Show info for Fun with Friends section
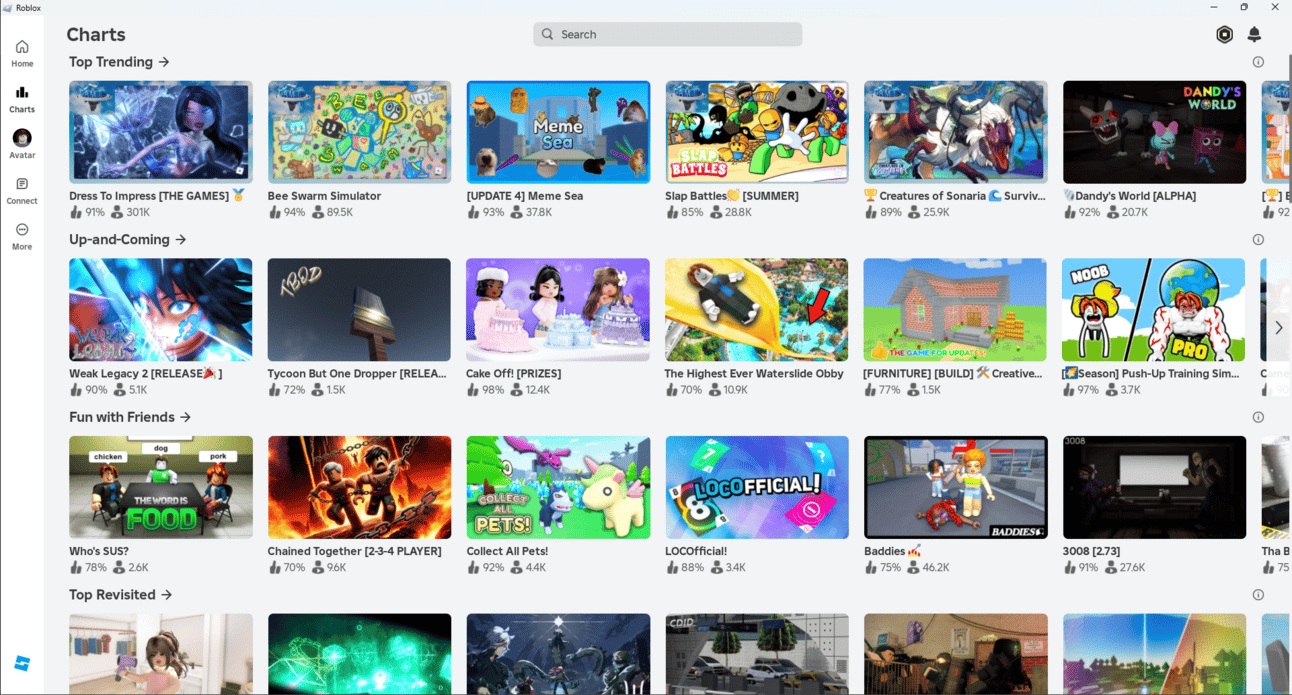This screenshot has width=1292, height=695. (x=1258, y=417)
